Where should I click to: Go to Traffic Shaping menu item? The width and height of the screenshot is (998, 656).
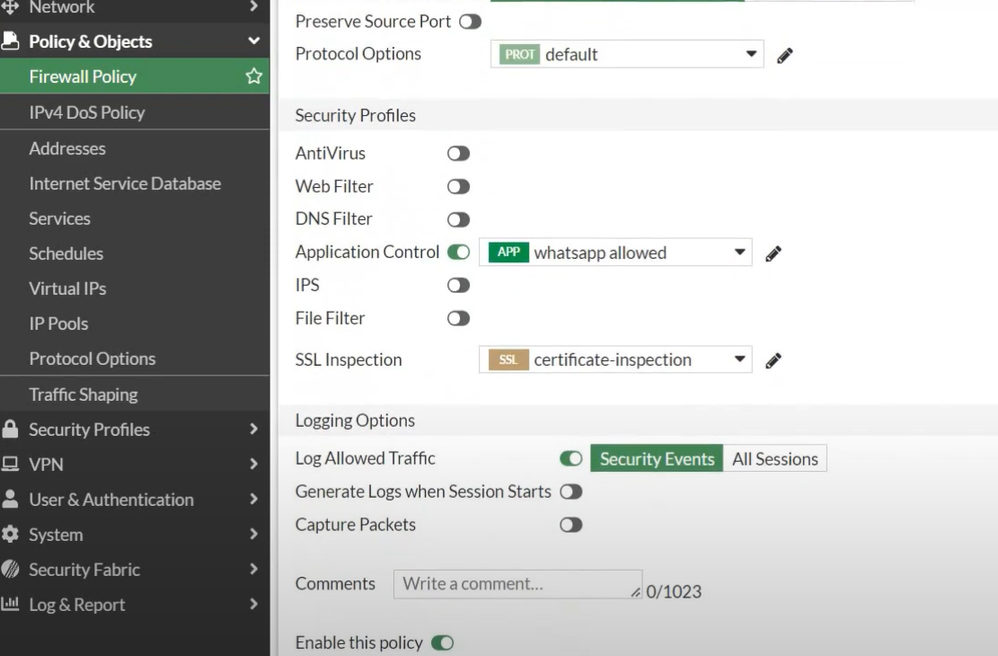click(83, 394)
